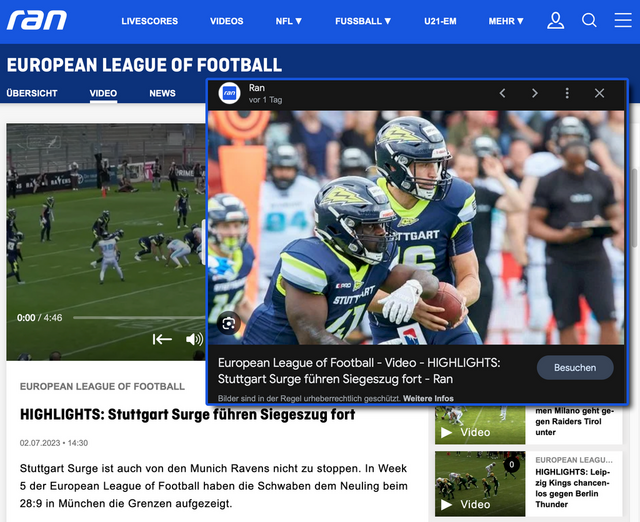The height and width of the screenshot is (522, 640).
Task: Mute the video with speaker icon
Action: pos(194,339)
